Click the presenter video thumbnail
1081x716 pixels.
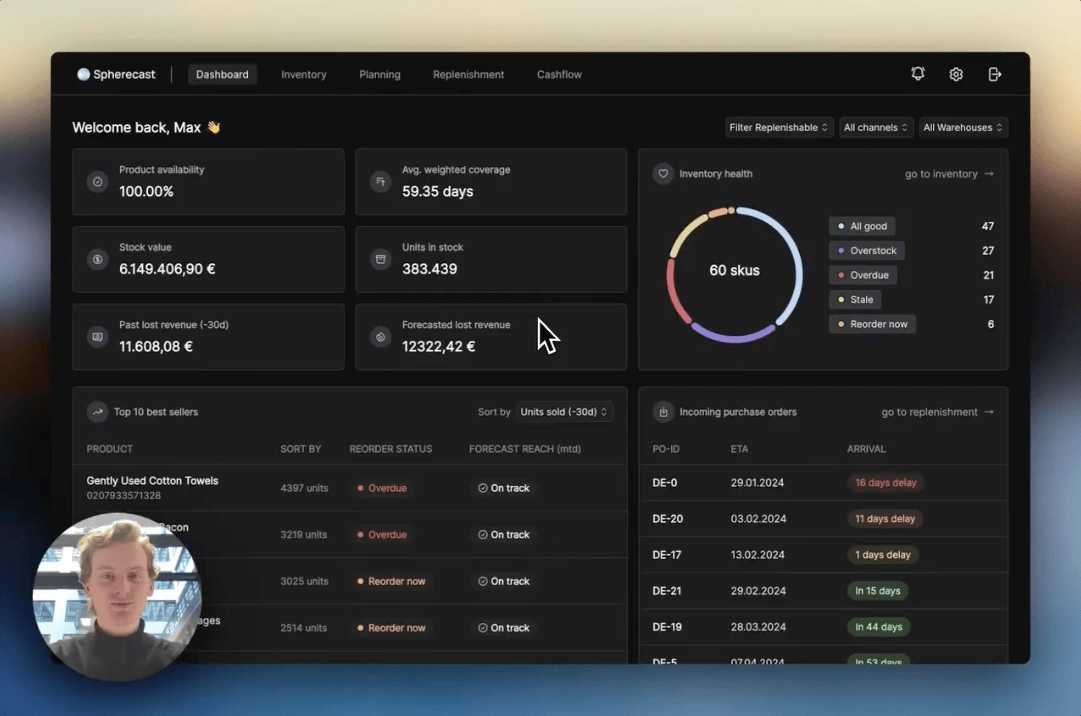pos(117,596)
